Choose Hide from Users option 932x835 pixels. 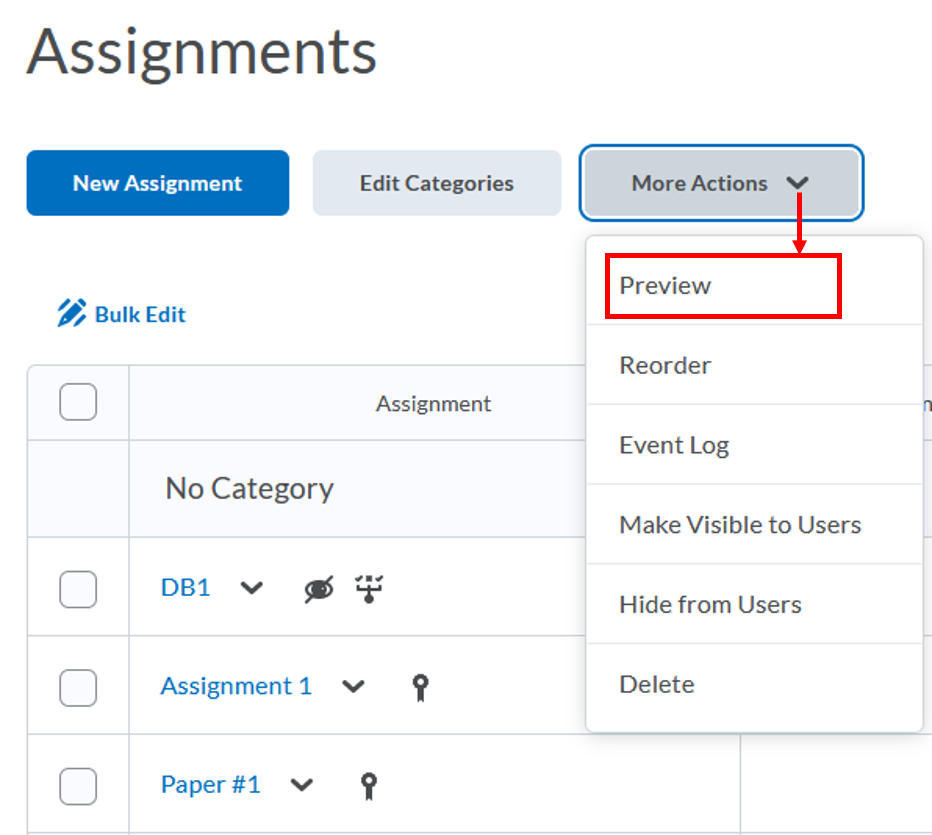click(710, 604)
